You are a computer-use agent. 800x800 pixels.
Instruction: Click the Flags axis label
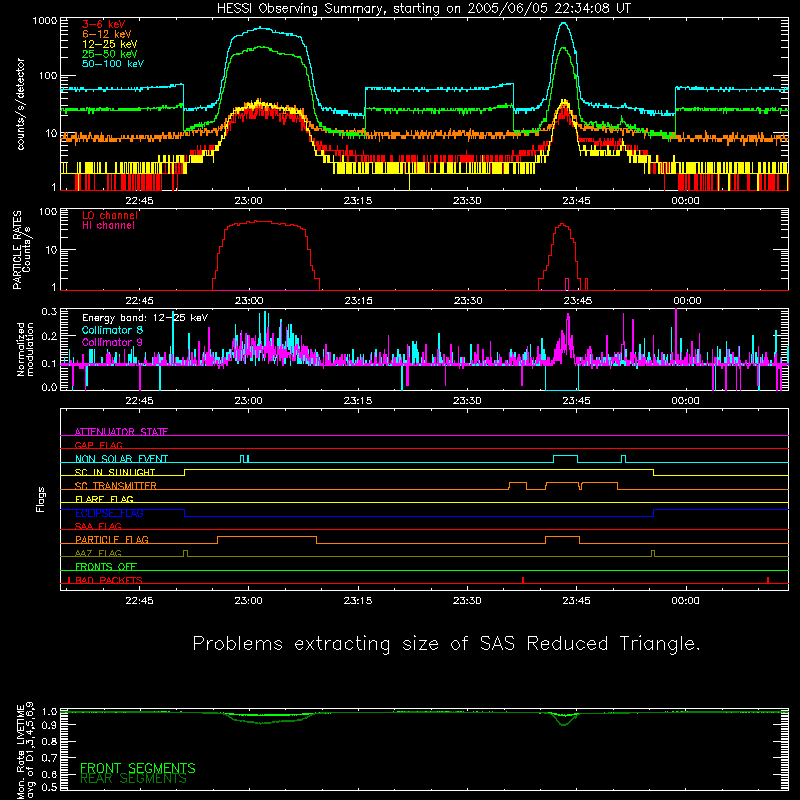(x=41, y=499)
